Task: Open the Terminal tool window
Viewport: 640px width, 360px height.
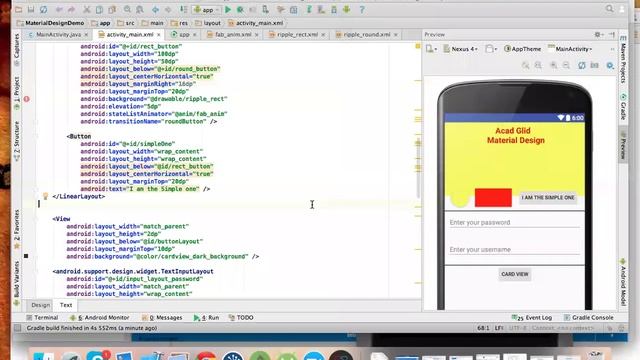Action: tap(42, 318)
